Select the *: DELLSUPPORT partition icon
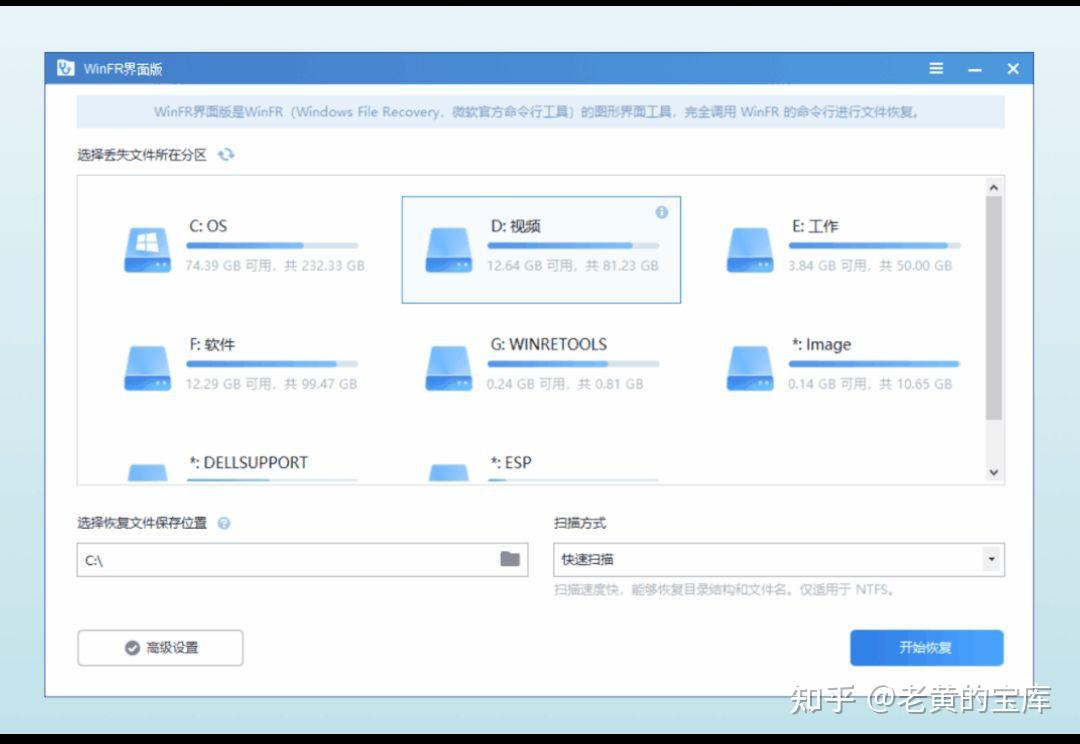The width and height of the screenshot is (1080, 744). point(147,473)
